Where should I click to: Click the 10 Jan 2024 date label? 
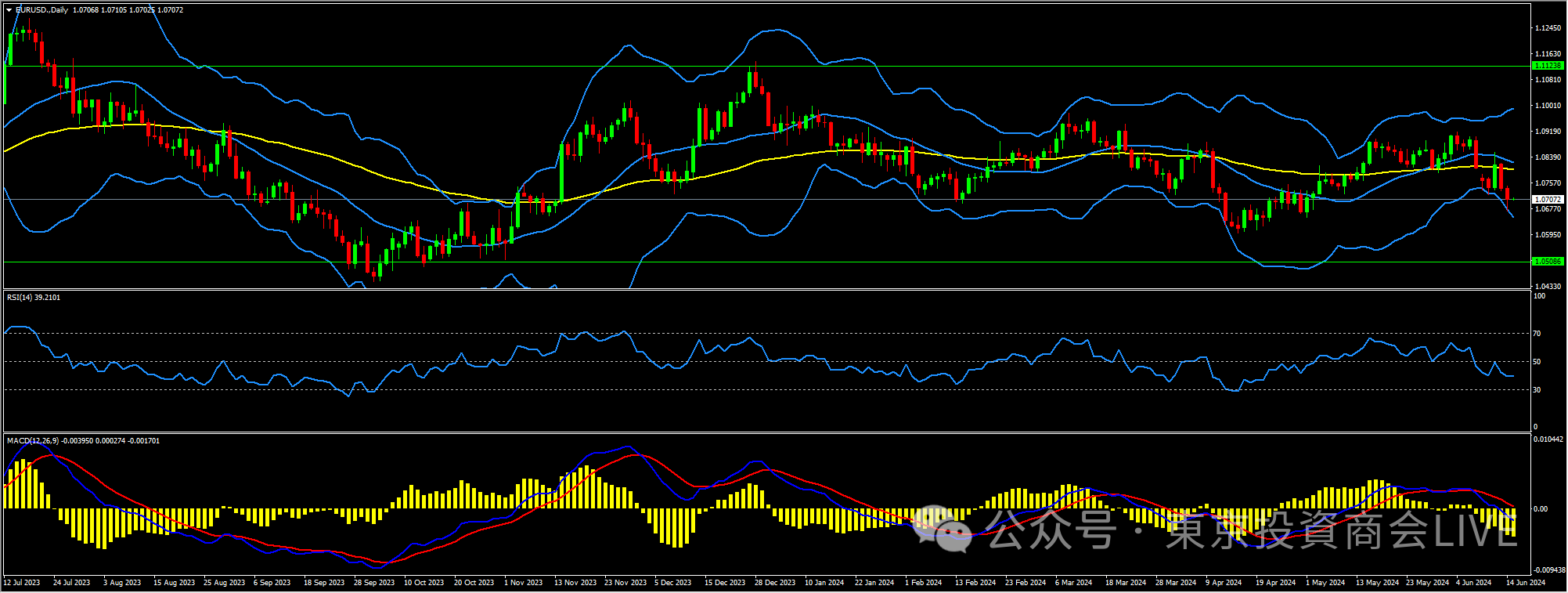(x=824, y=583)
